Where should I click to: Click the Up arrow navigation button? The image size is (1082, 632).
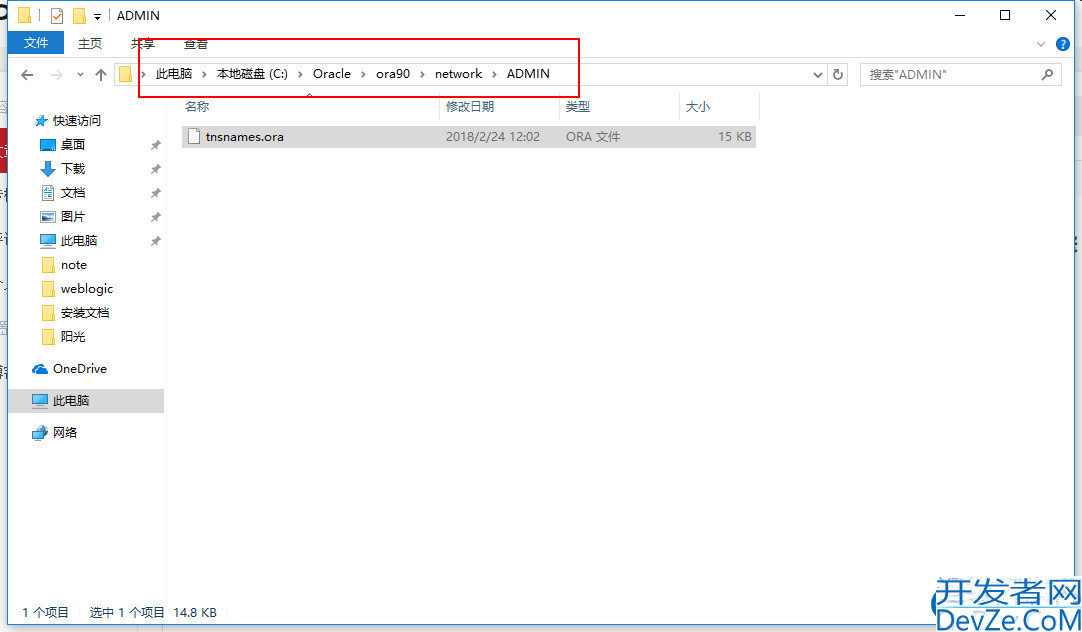tap(101, 75)
